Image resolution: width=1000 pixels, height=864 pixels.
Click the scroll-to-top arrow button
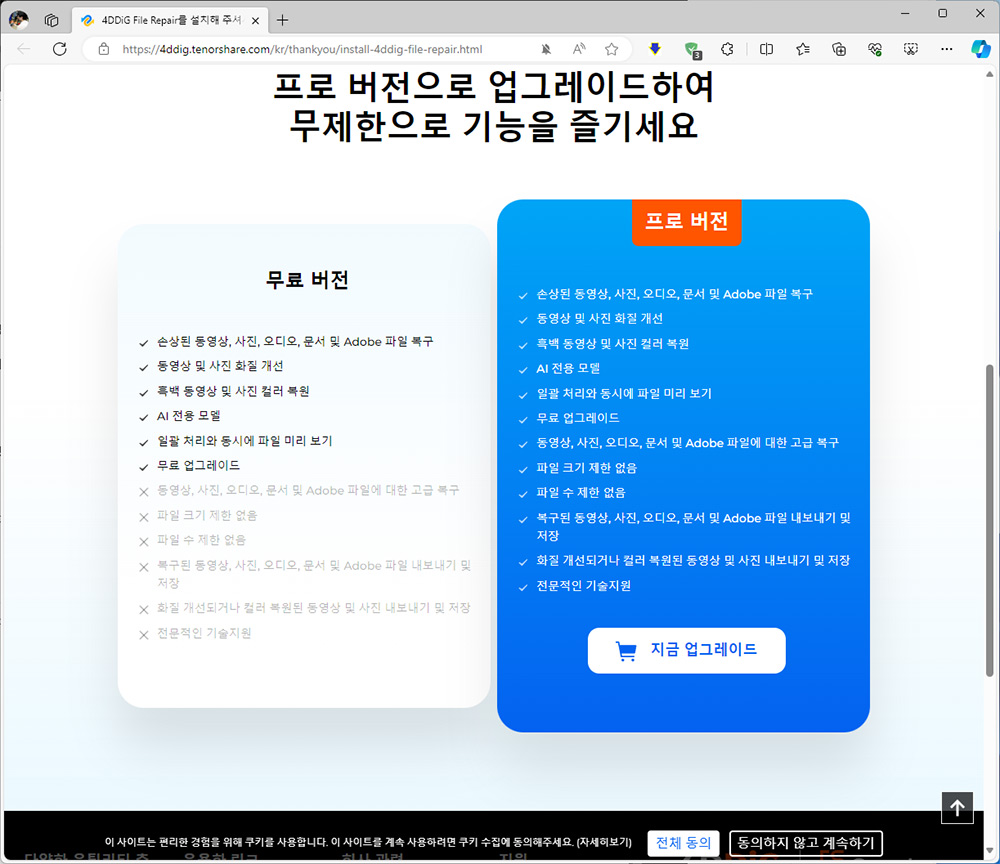957,808
